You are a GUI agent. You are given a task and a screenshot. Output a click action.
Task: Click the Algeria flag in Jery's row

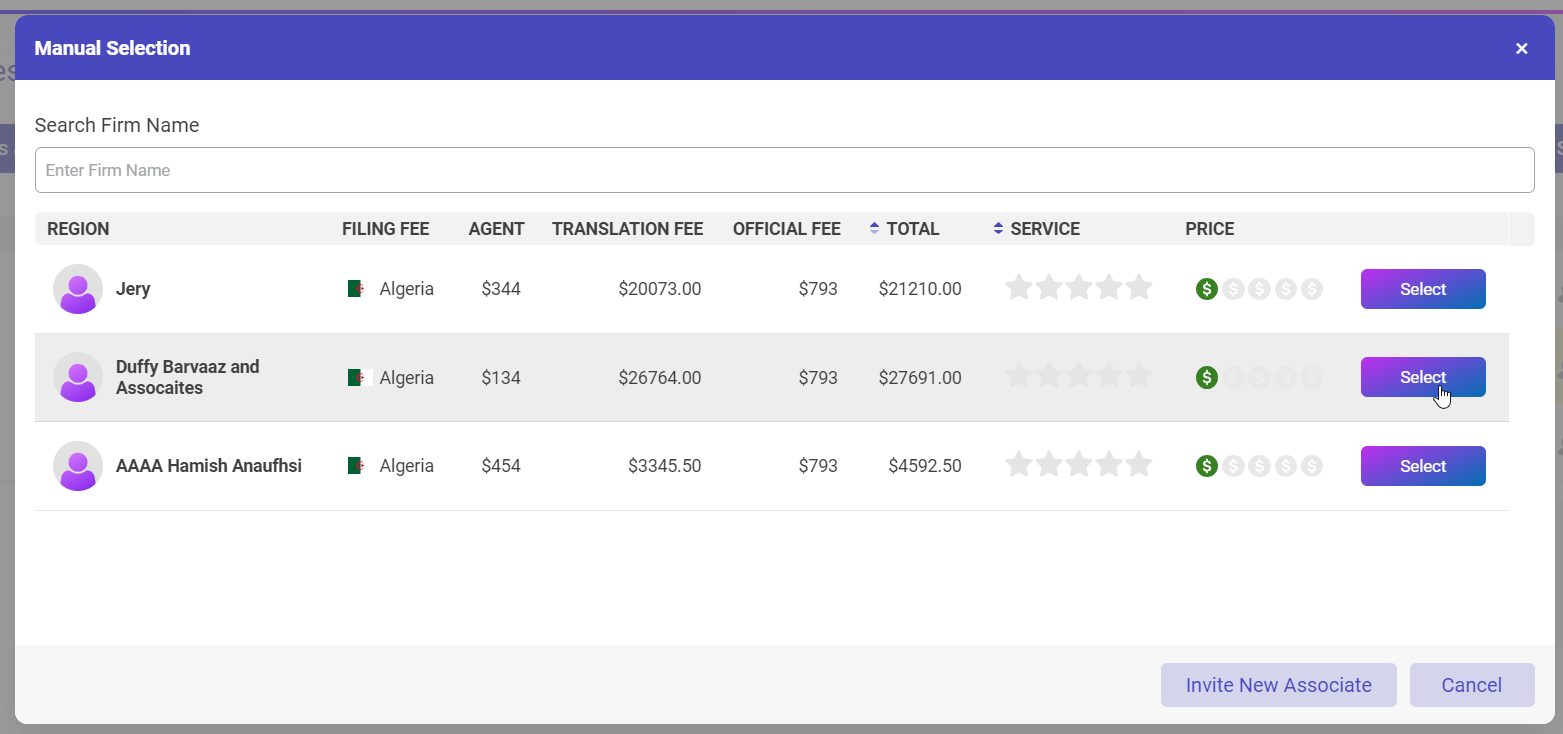[x=357, y=289]
